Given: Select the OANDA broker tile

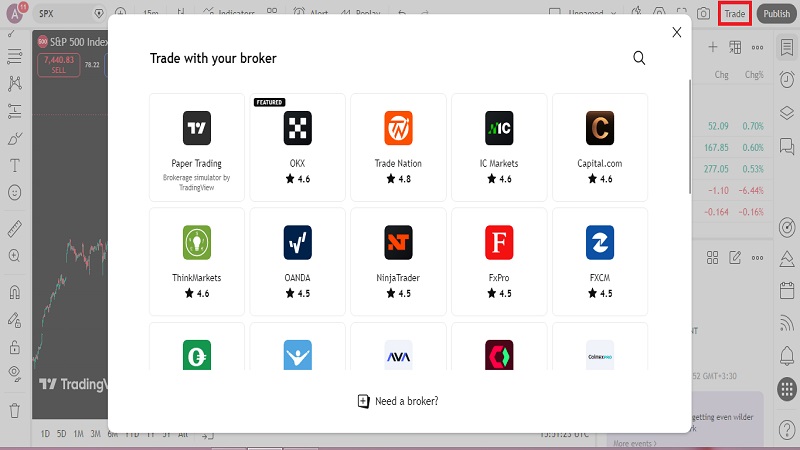Looking at the screenshot, I should (x=297, y=262).
